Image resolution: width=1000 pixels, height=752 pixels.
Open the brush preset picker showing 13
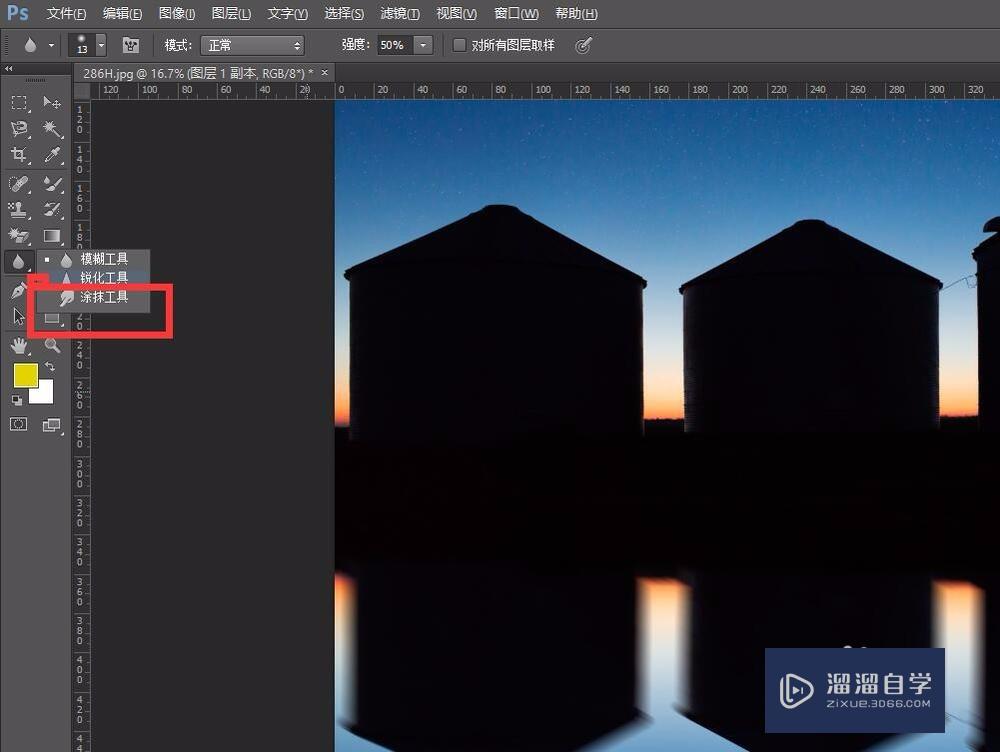(82, 45)
